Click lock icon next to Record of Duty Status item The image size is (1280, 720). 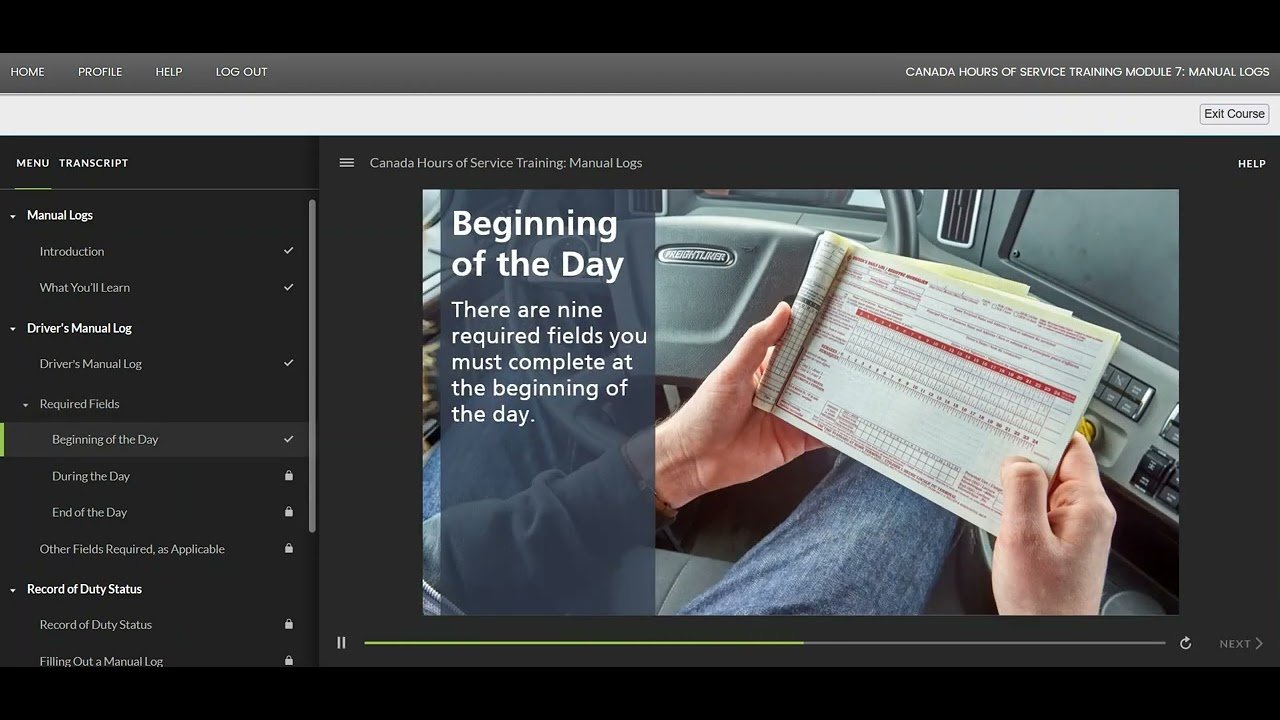tap(289, 625)
